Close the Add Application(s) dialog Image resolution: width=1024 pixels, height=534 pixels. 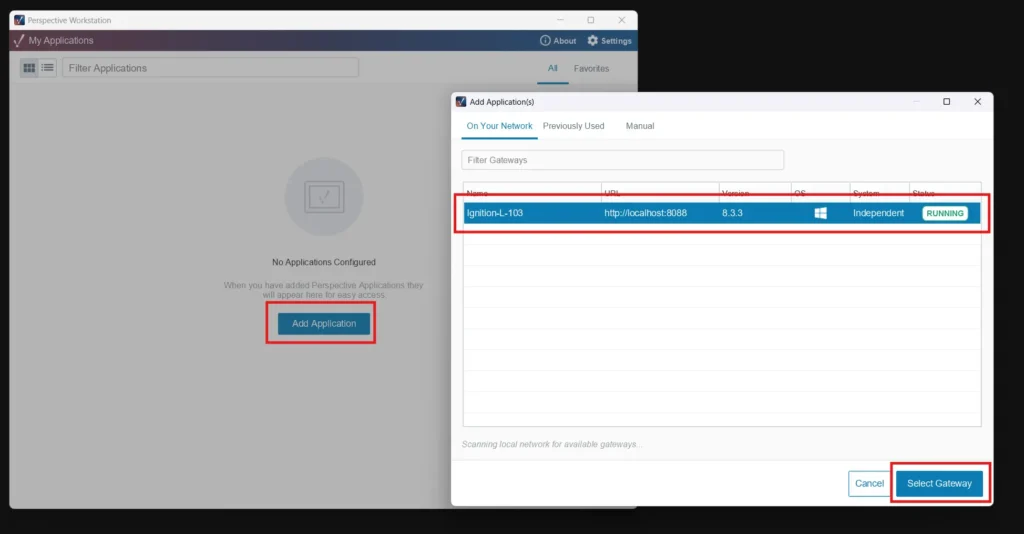pos(978,102)
